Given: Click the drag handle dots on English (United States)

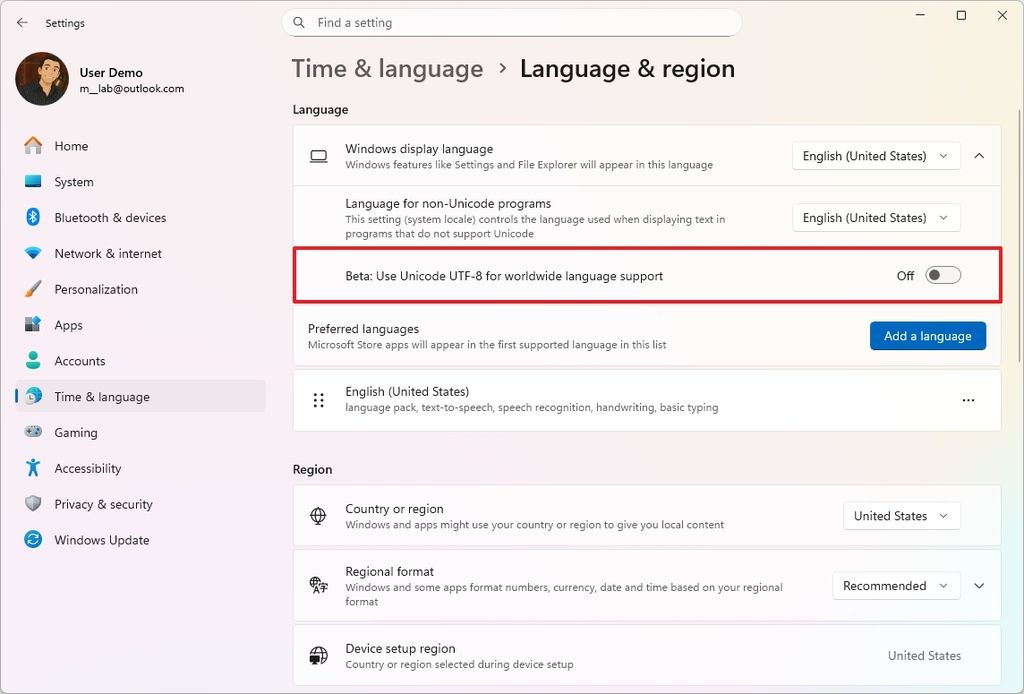Looking at the screenshot, I should click(x=319, y=400).
